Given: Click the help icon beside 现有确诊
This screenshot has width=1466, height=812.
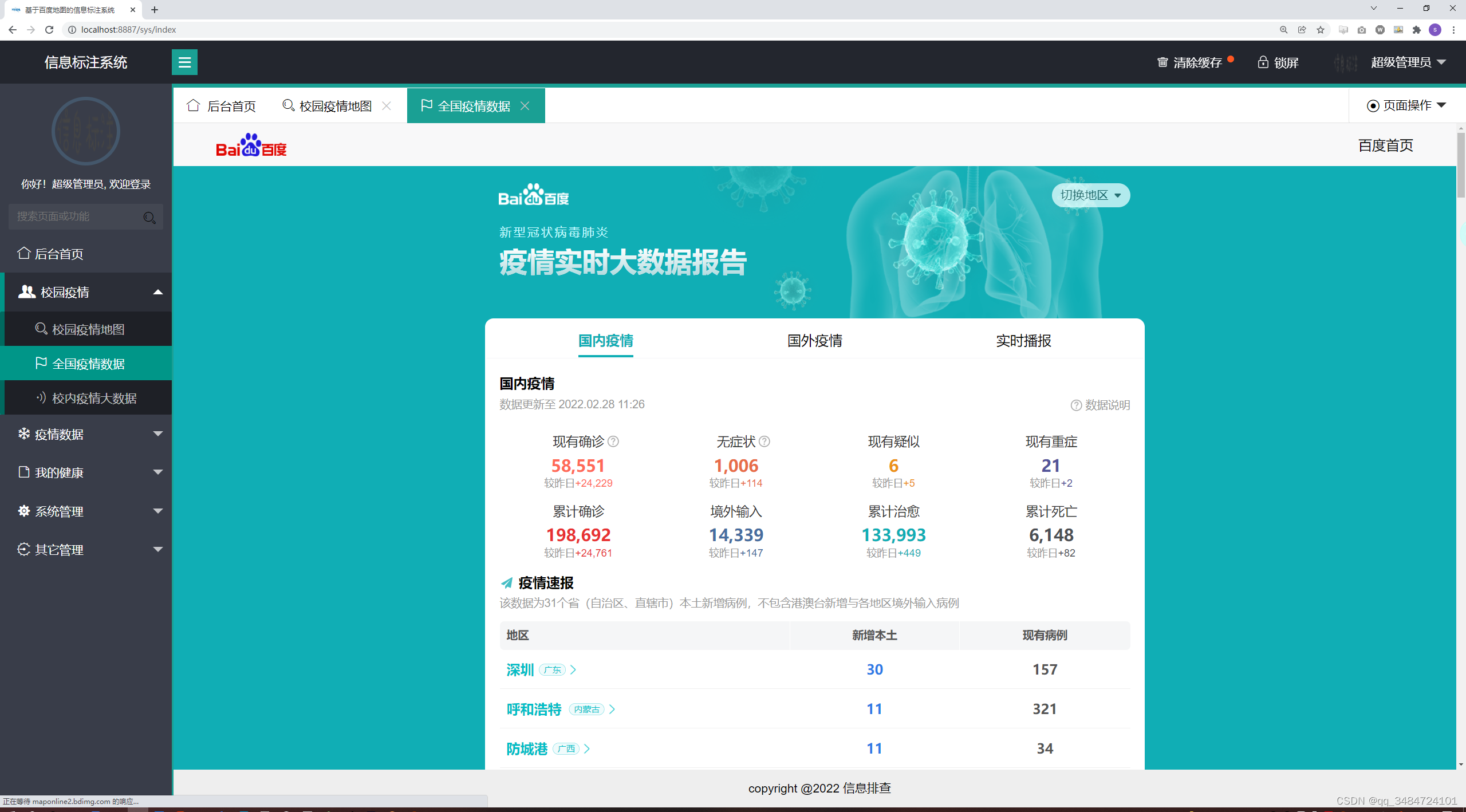Looking at the screenshot, I should 613,442.
